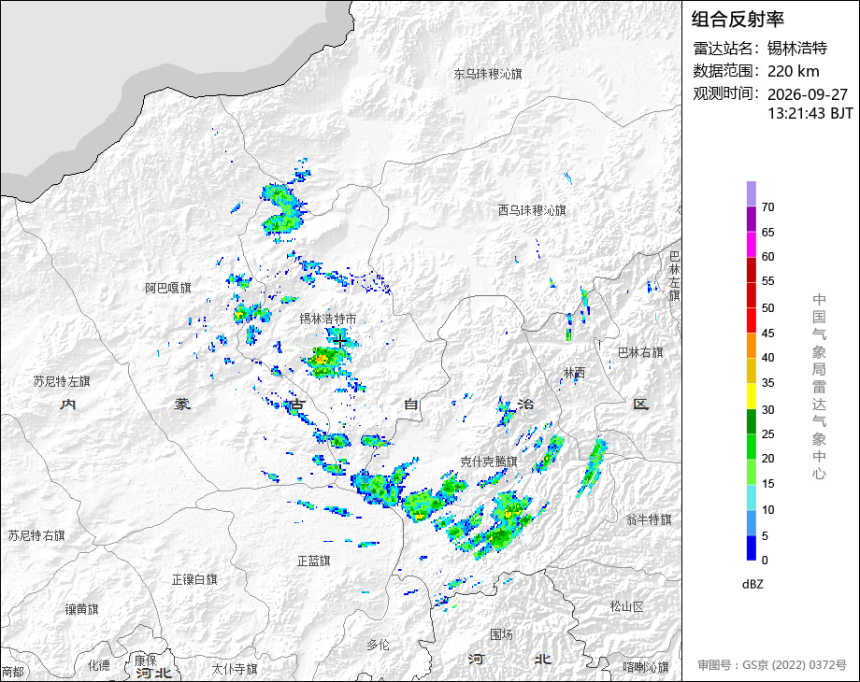Screen dimensions: 860x682
Task: Click the 围场 place label
Action: [501, 634]
